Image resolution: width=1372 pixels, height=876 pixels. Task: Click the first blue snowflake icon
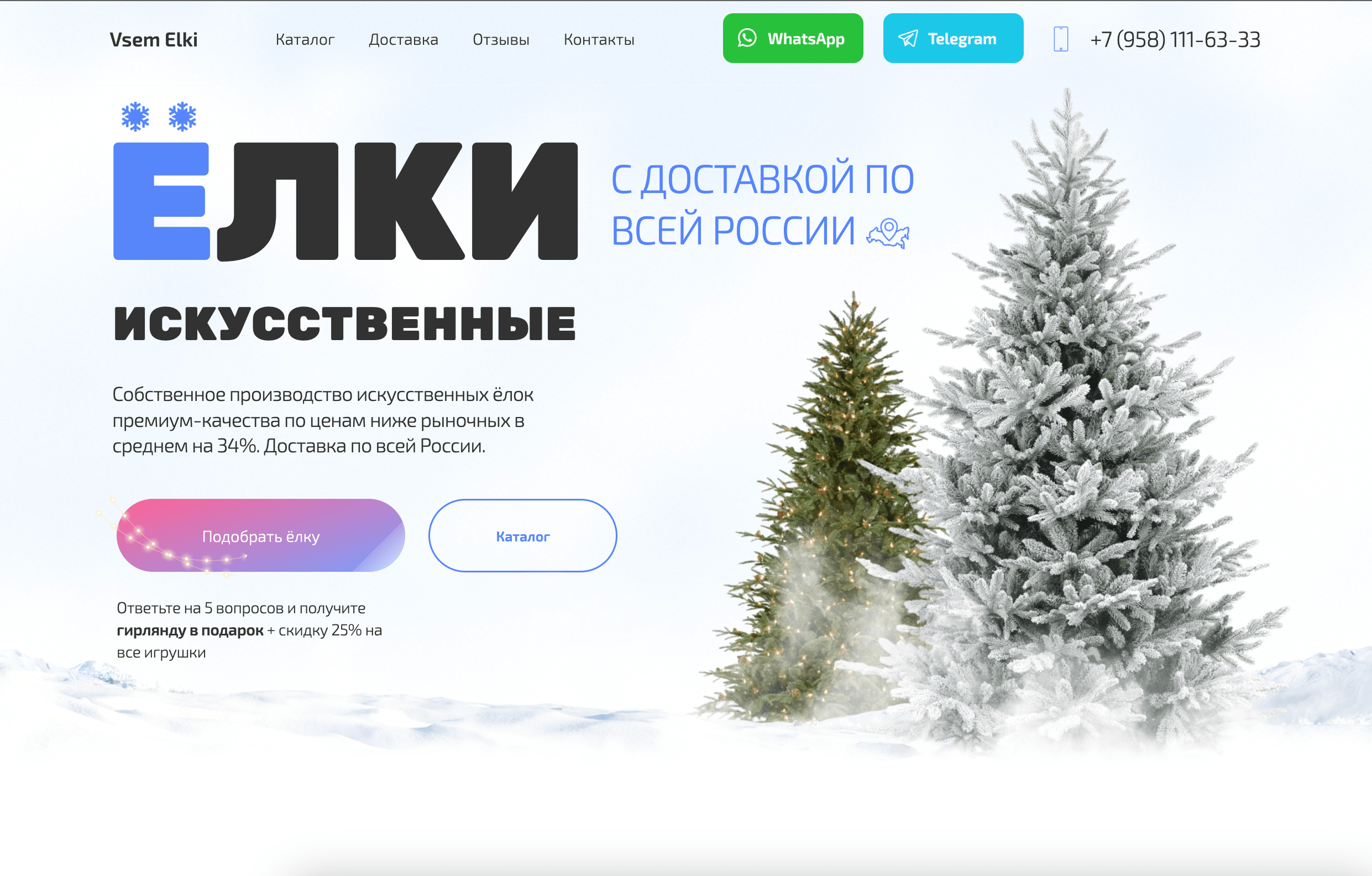tap(135, 116)
